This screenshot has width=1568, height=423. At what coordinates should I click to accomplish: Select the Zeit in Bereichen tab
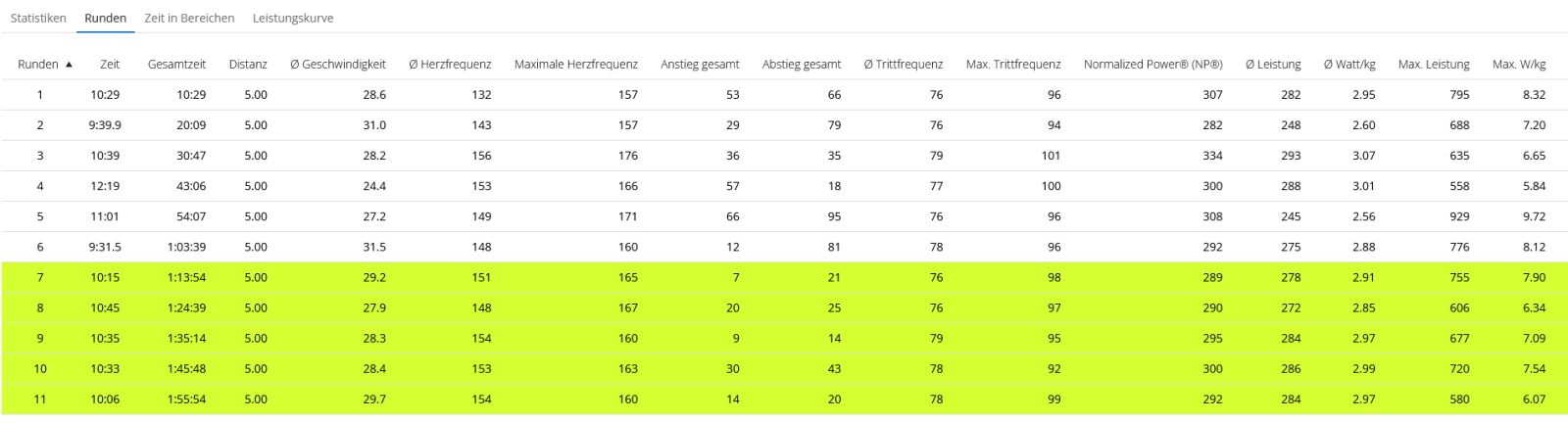[189, 18]
